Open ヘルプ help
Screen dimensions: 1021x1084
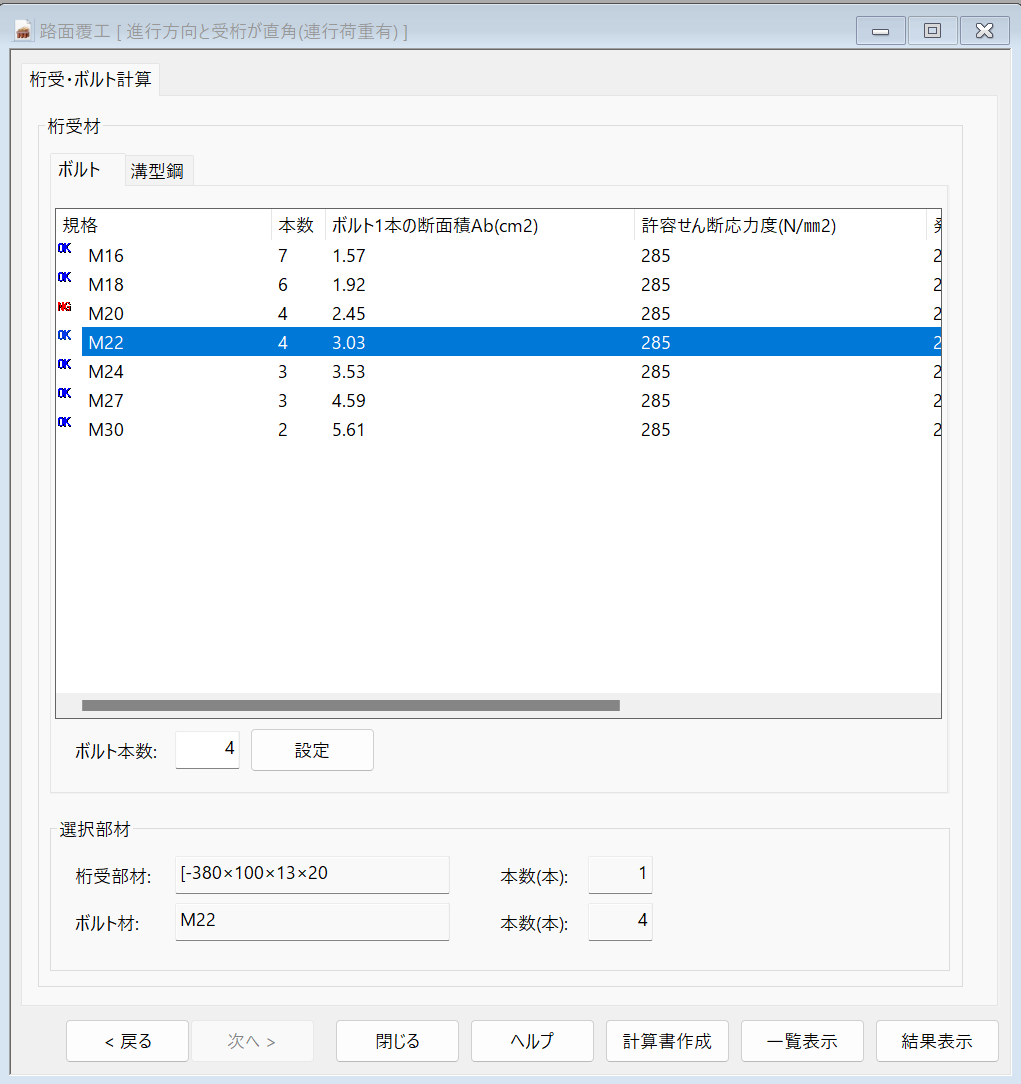(x=532, y=1041)
